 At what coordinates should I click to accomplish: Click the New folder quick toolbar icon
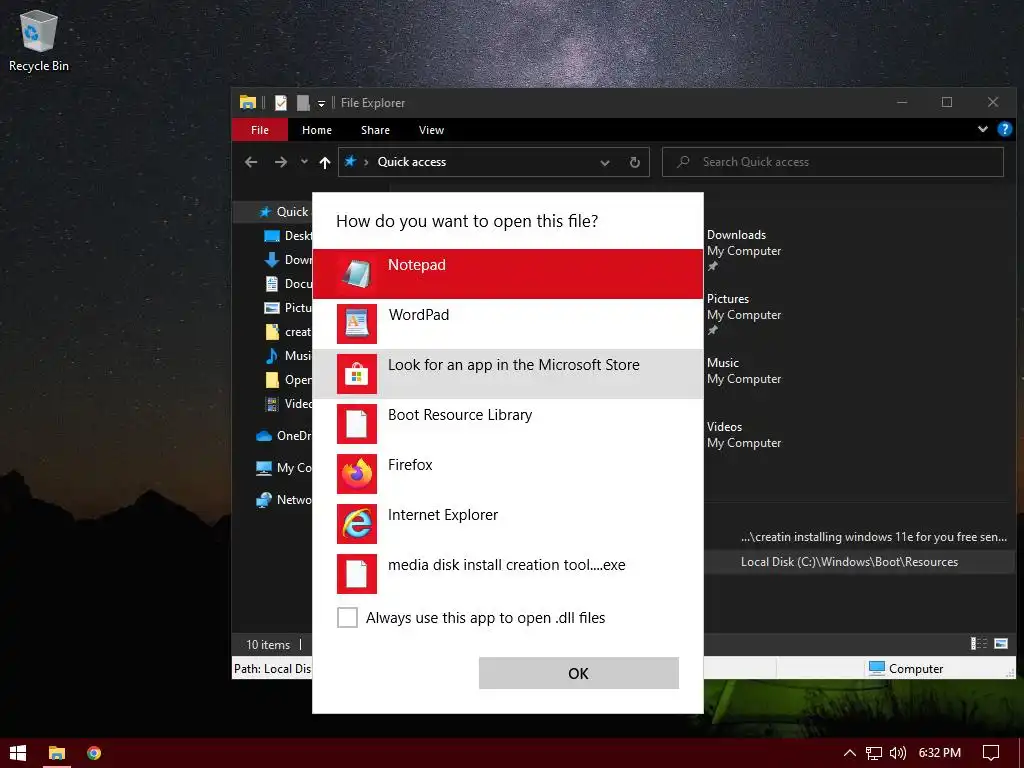(302, 103)
